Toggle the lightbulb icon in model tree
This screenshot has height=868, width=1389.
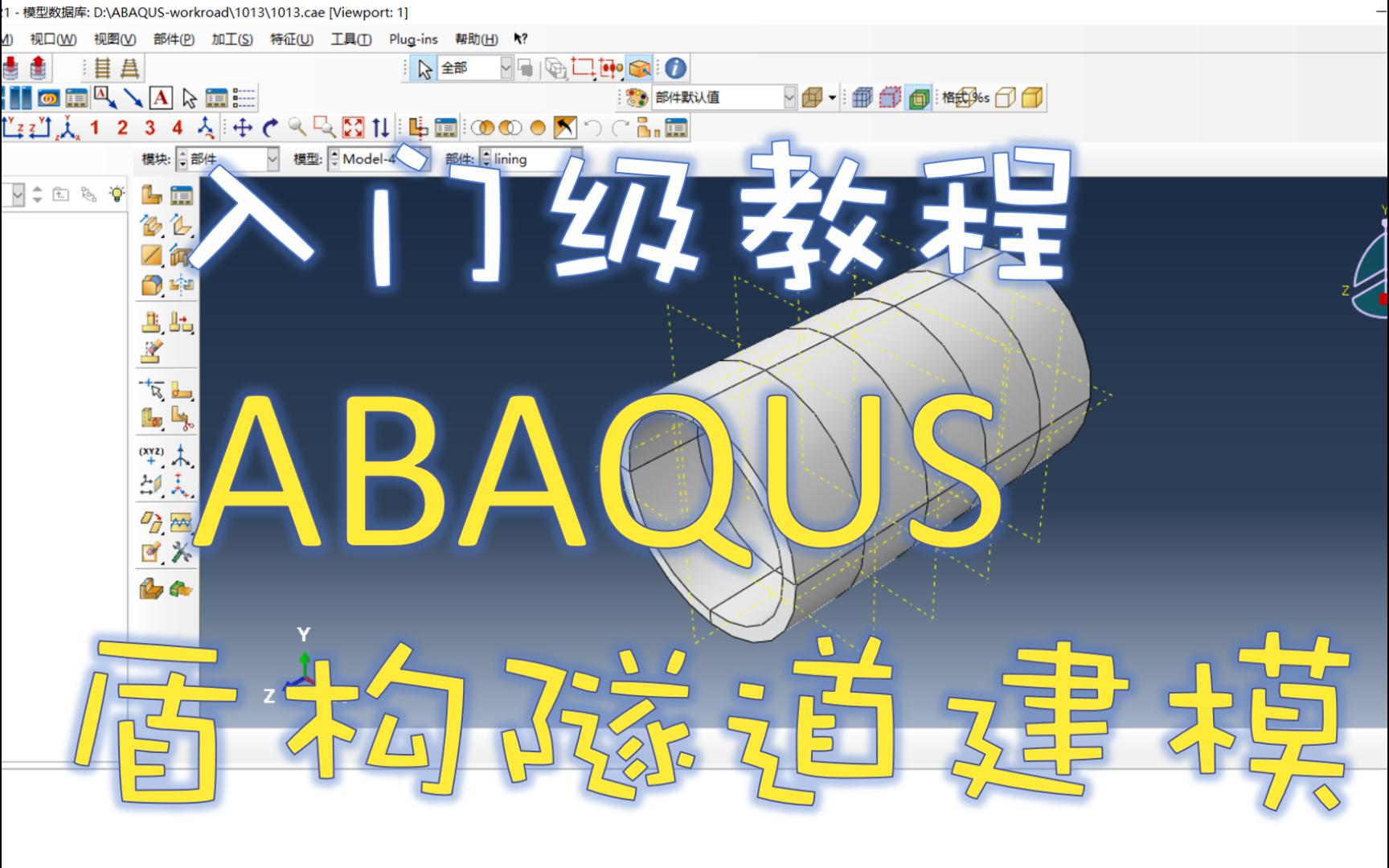coord(117,194)
